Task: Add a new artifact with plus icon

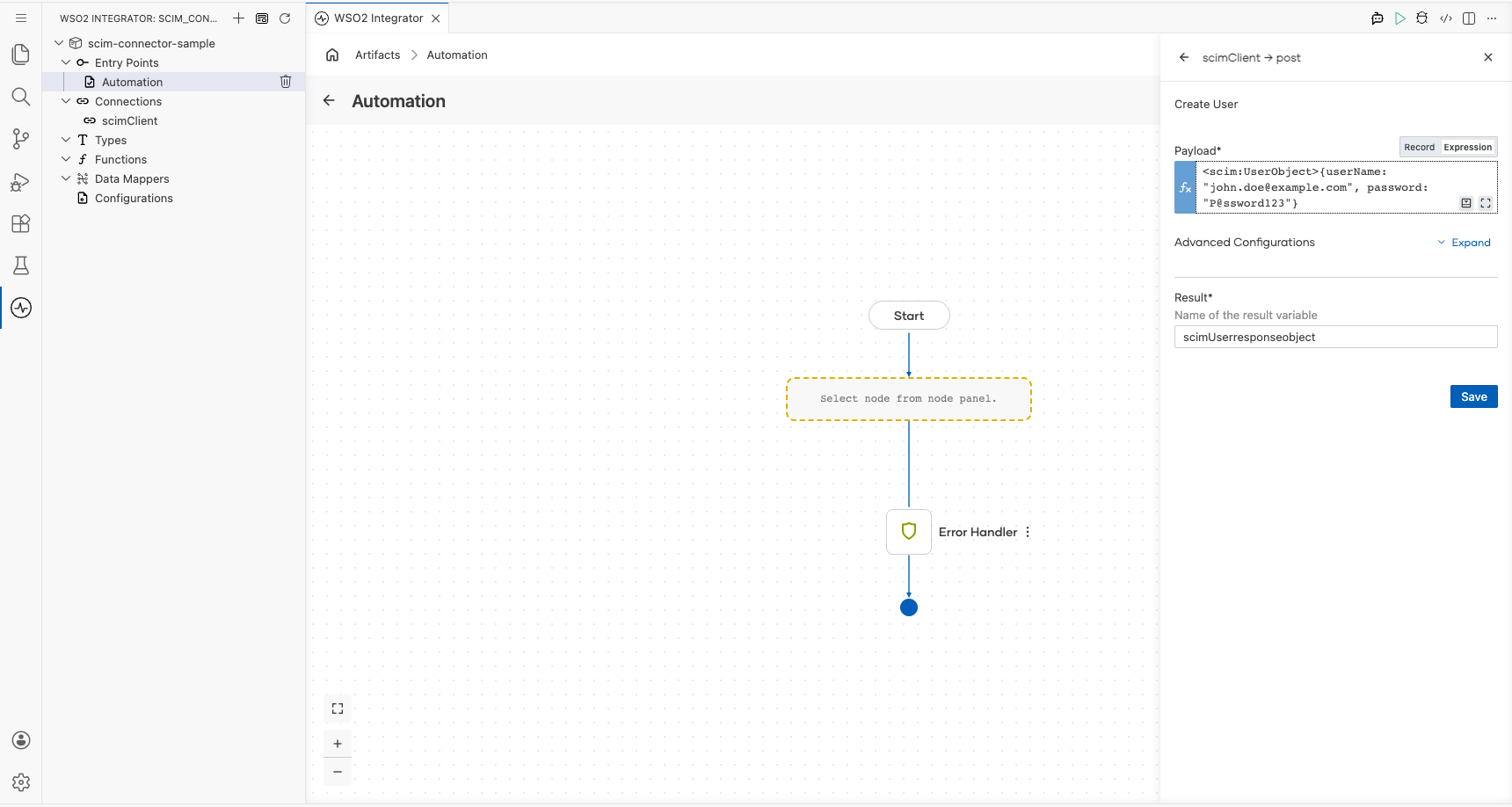Action: click(238, 18)
